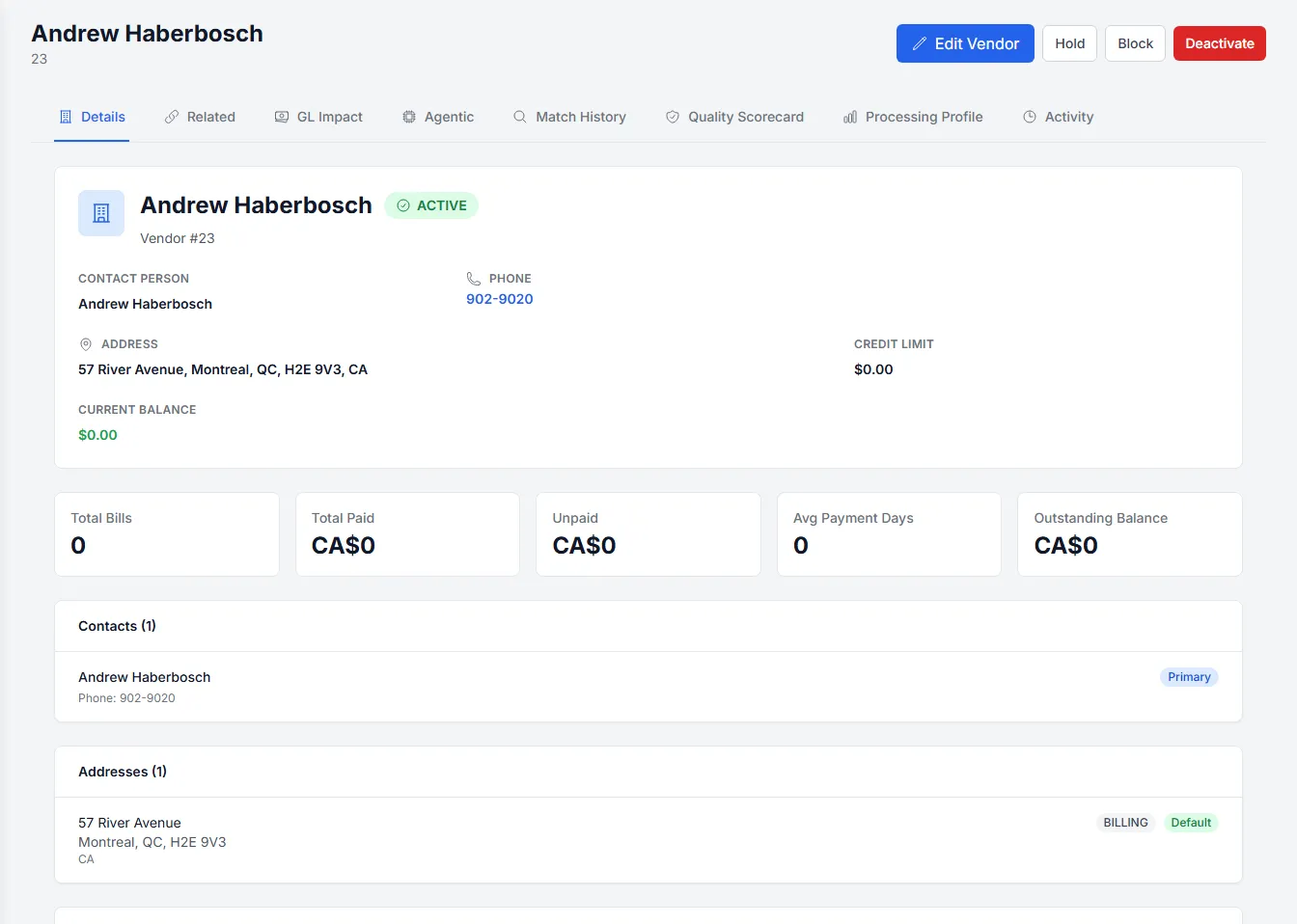Click phone number link 902-9020

(x=500, y=299)
